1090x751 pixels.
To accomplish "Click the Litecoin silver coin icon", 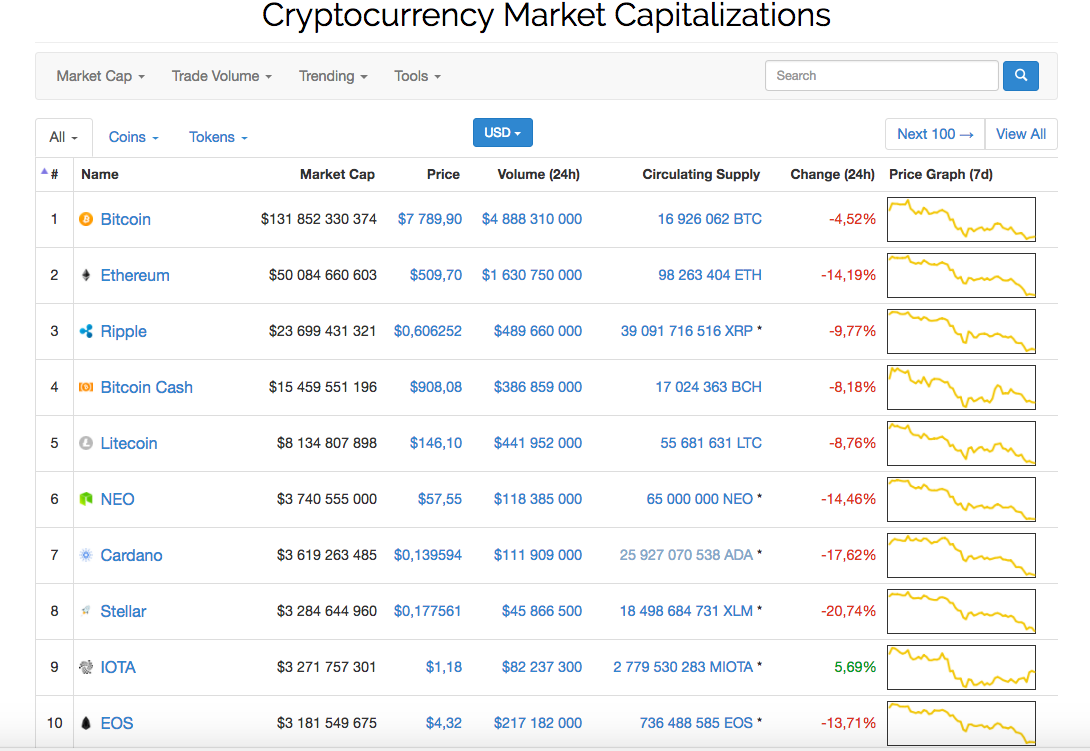I will pyautogui.click(x=86, y=443).
